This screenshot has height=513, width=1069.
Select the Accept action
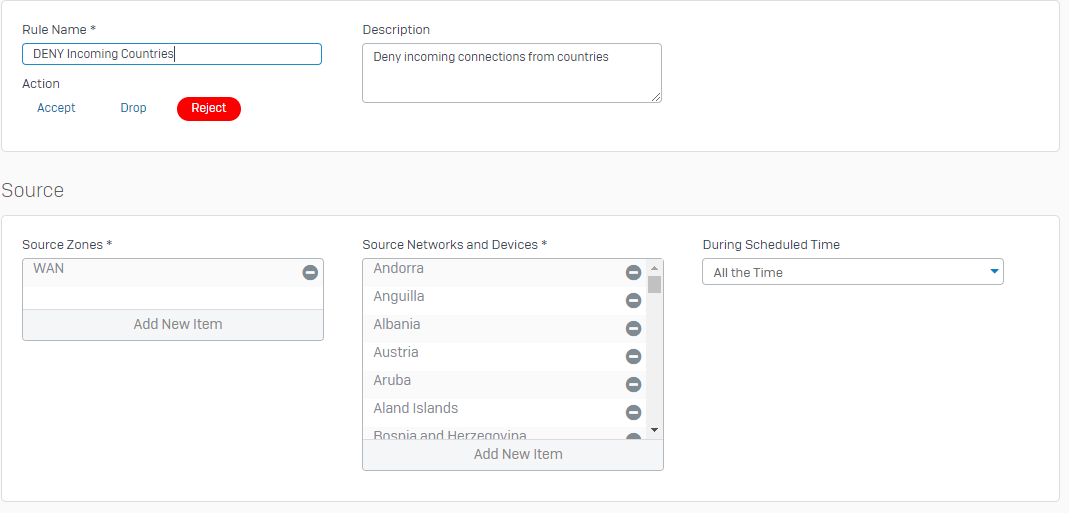point(56,108)
